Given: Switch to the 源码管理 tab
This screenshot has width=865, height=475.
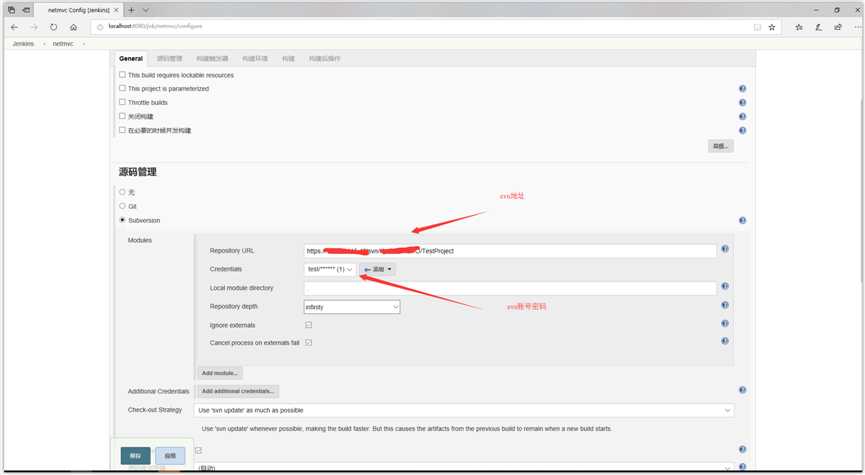Looking at the screenshot, I should click(x=169, y=58).
